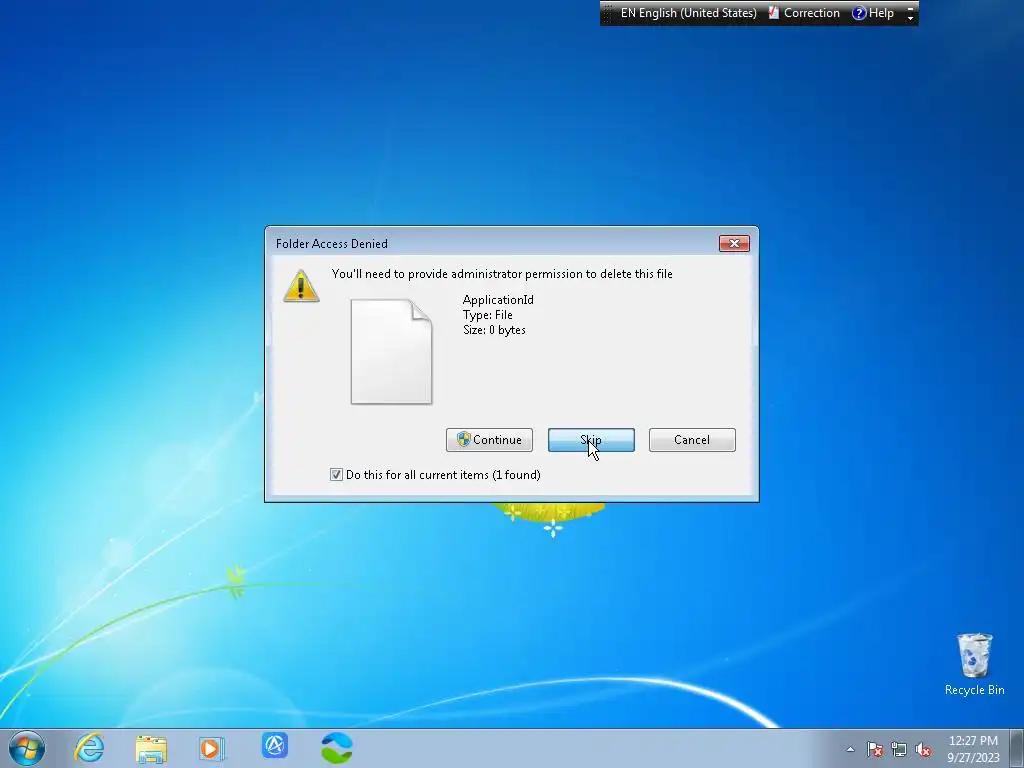Click EN English (United States) language button
Screen dimensions: 1024x768
(688, 13)
